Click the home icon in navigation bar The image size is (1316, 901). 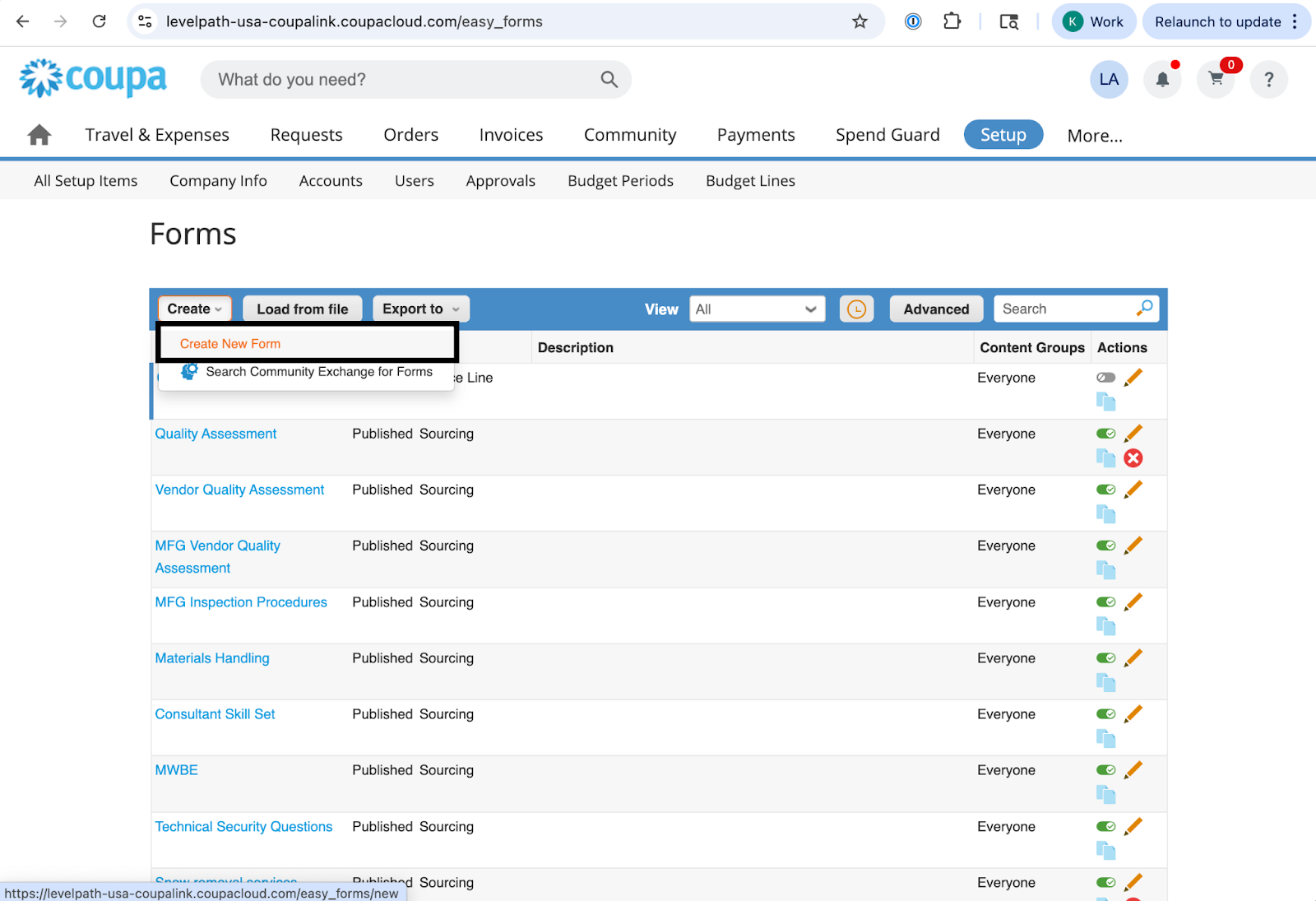(x=39, y=135)
